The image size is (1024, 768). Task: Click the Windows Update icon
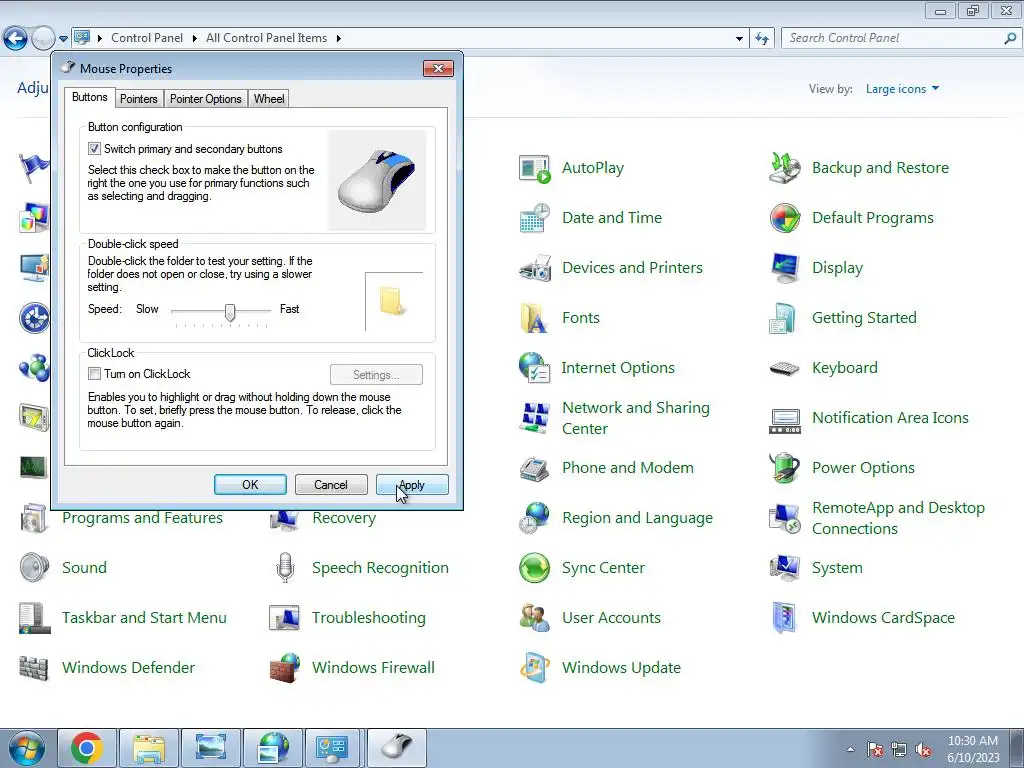534,668
